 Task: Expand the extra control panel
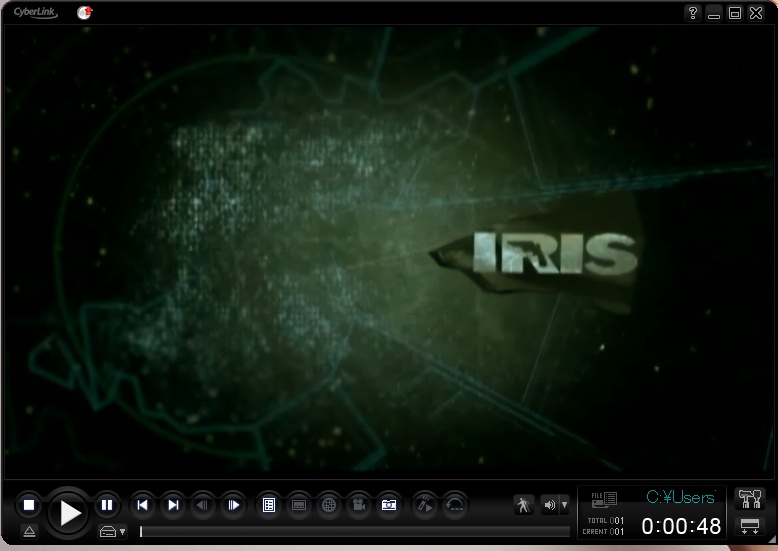(x=750, y=527)
